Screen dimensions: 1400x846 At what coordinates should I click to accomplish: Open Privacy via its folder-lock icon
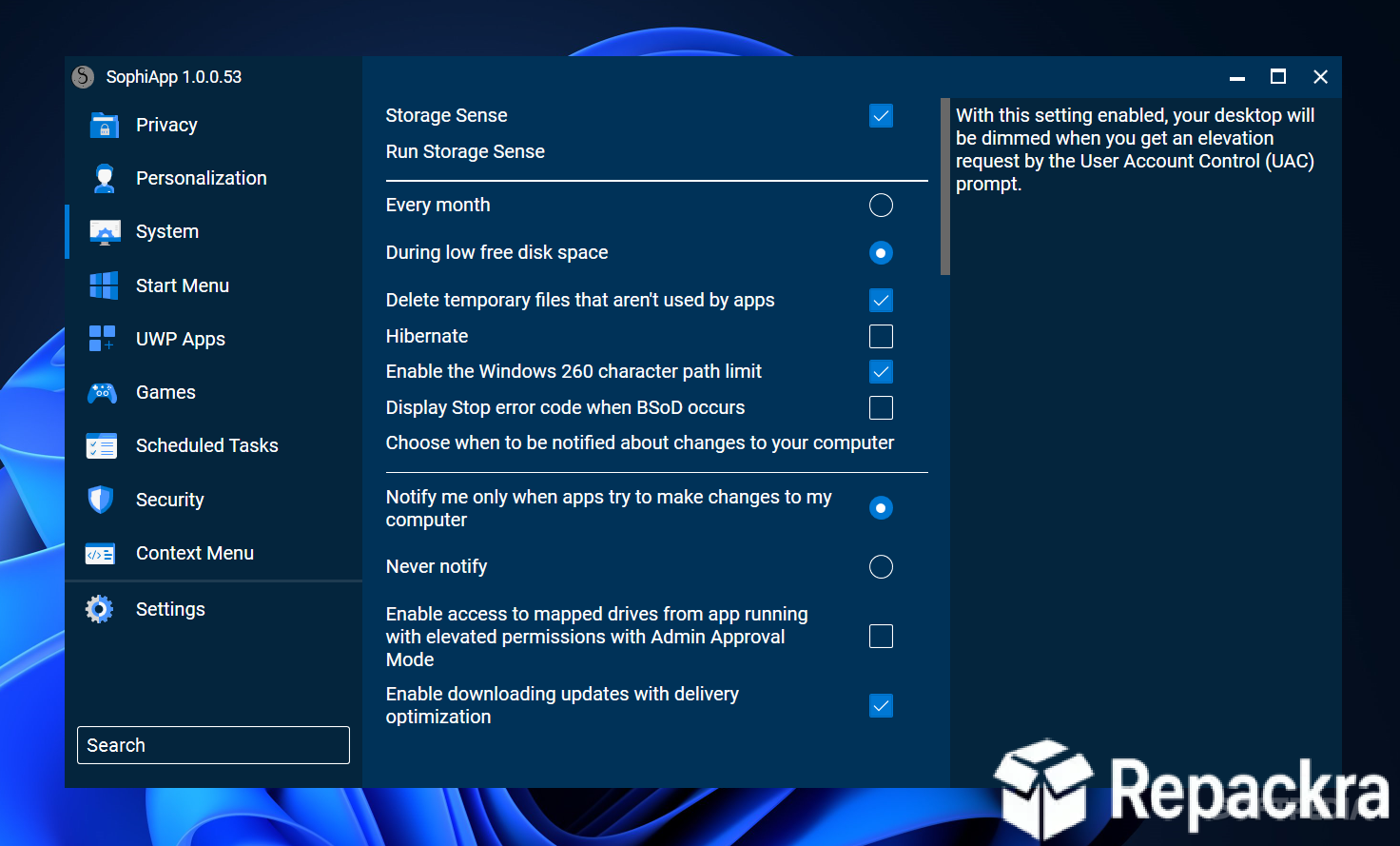[104, 126]
